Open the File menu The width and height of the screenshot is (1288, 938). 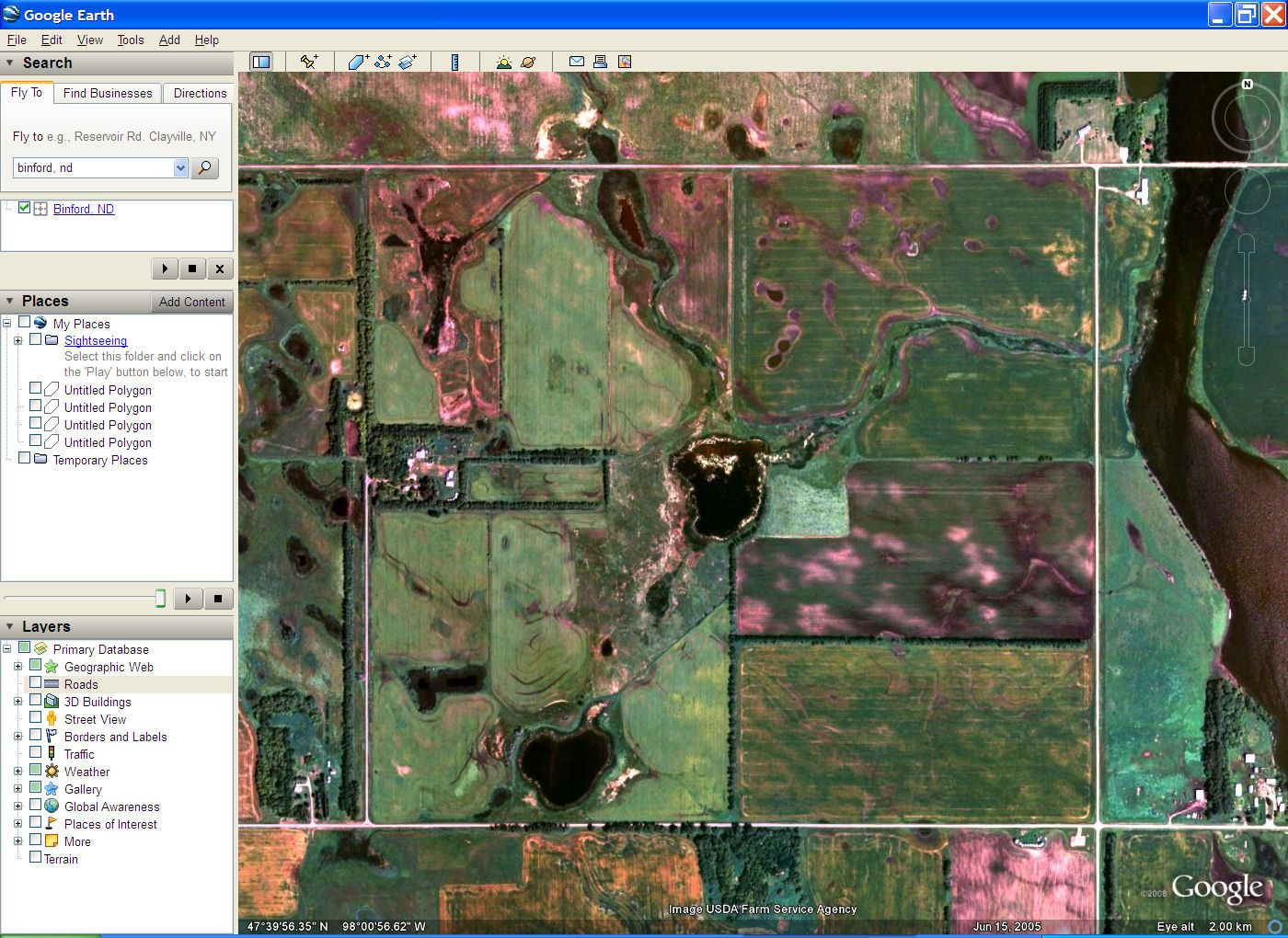[17, 40]
